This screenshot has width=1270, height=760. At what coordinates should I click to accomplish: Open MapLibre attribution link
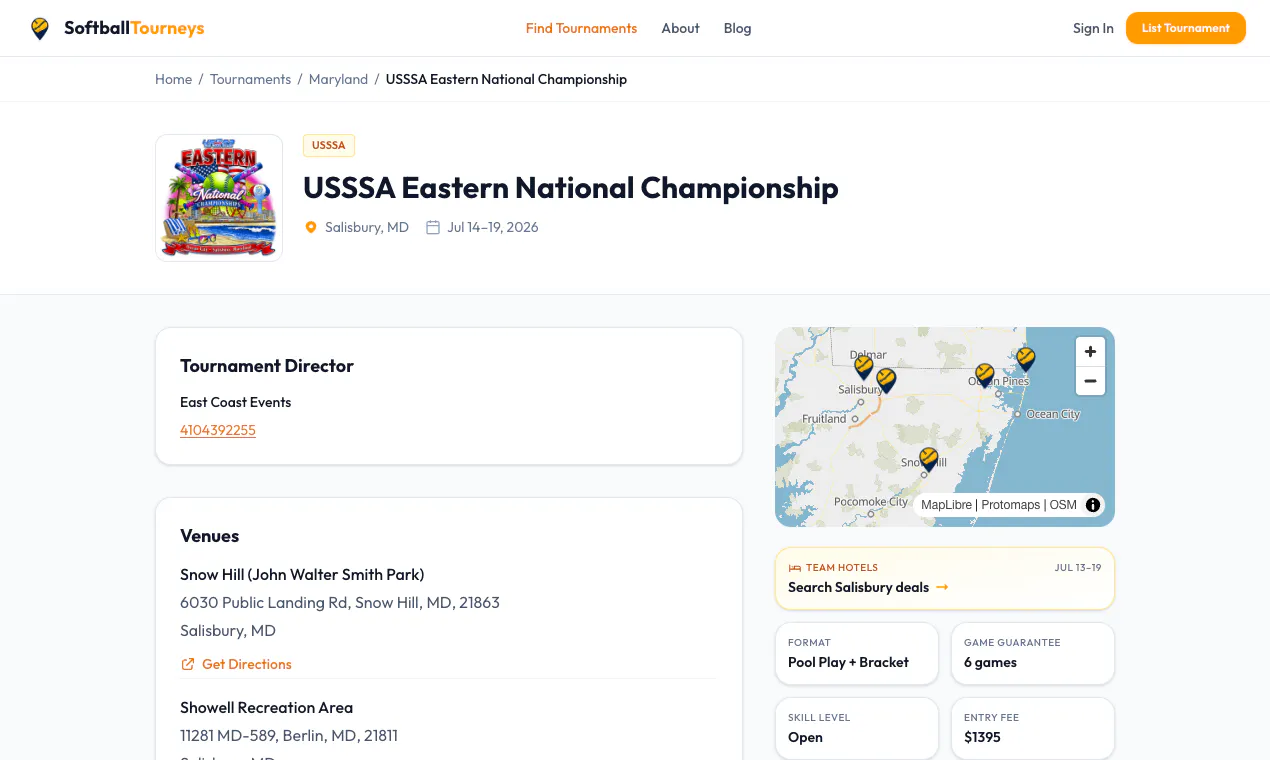(946, 505)
